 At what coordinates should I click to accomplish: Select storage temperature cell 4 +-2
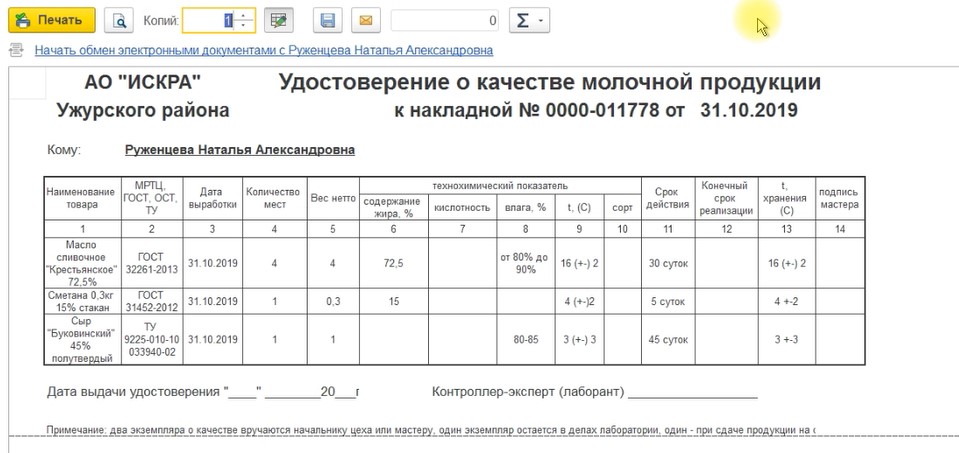tap(786, 301)
